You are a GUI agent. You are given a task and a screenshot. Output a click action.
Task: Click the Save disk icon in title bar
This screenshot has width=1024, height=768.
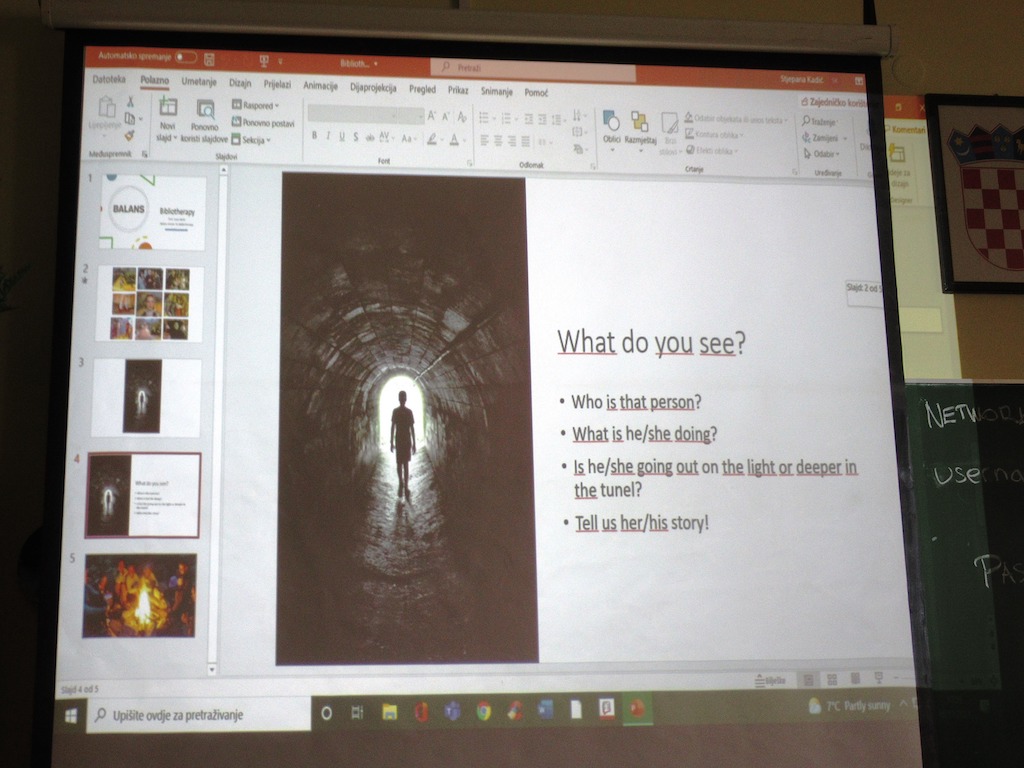coord(210,60)
